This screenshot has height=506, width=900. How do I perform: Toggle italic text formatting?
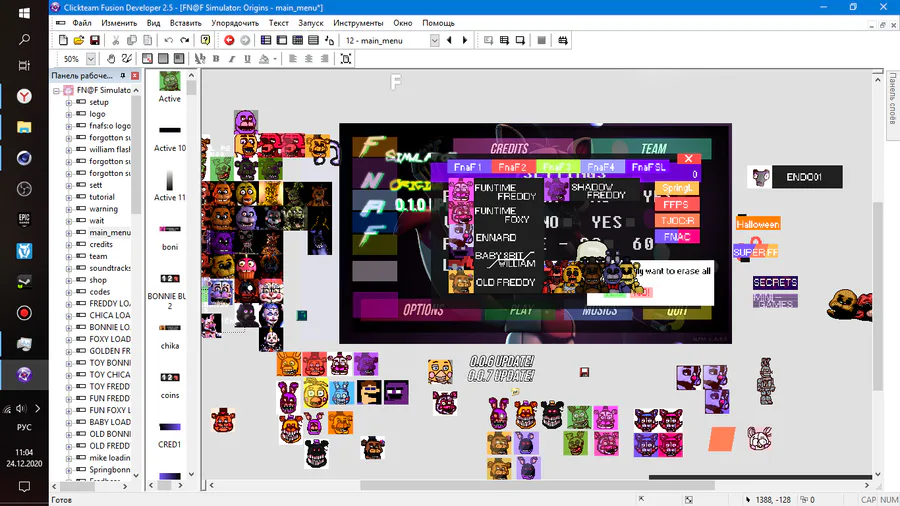pyautogui.click(x=232, y=59)
